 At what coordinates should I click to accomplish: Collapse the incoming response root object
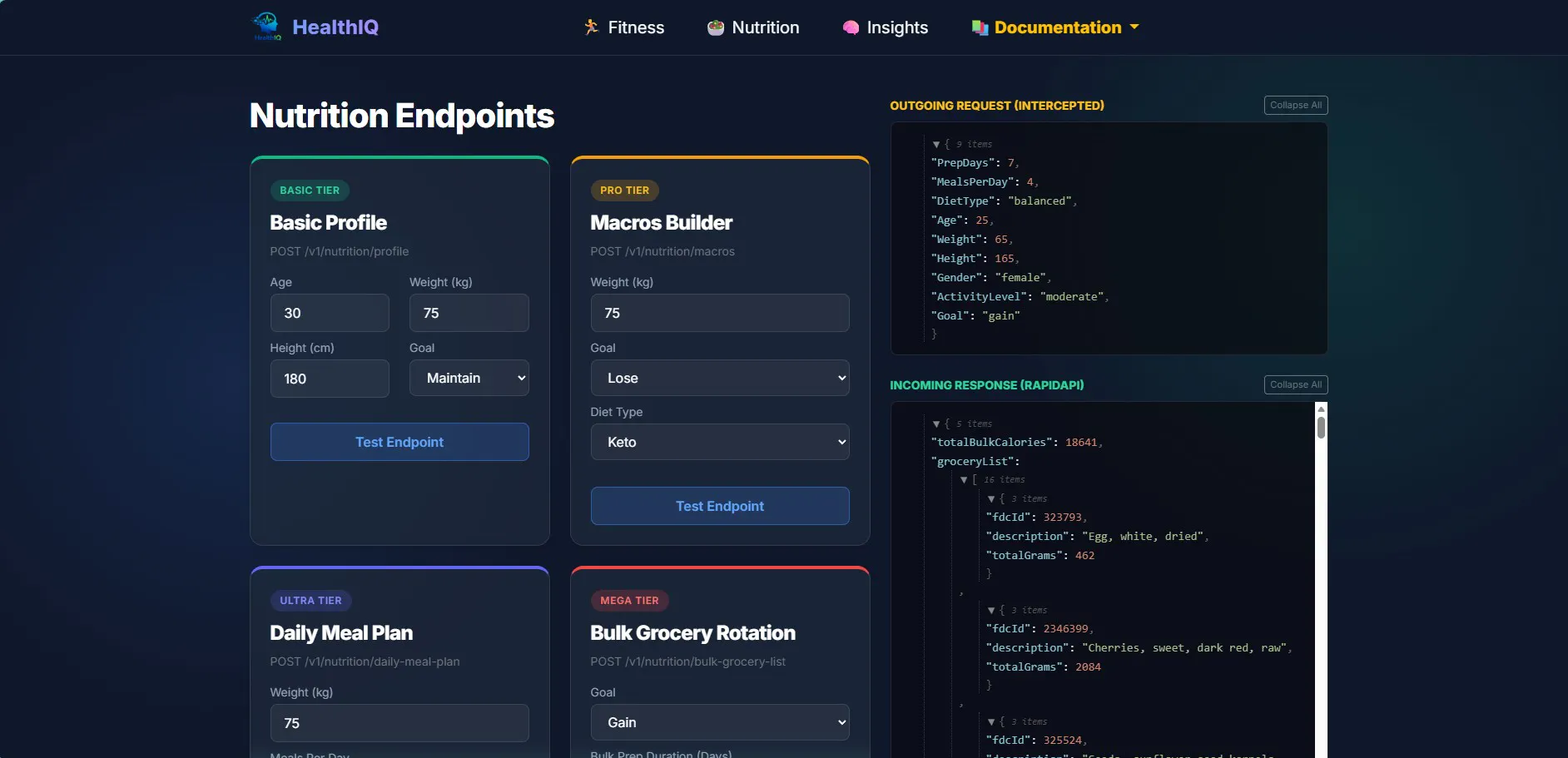pos(936,424)
